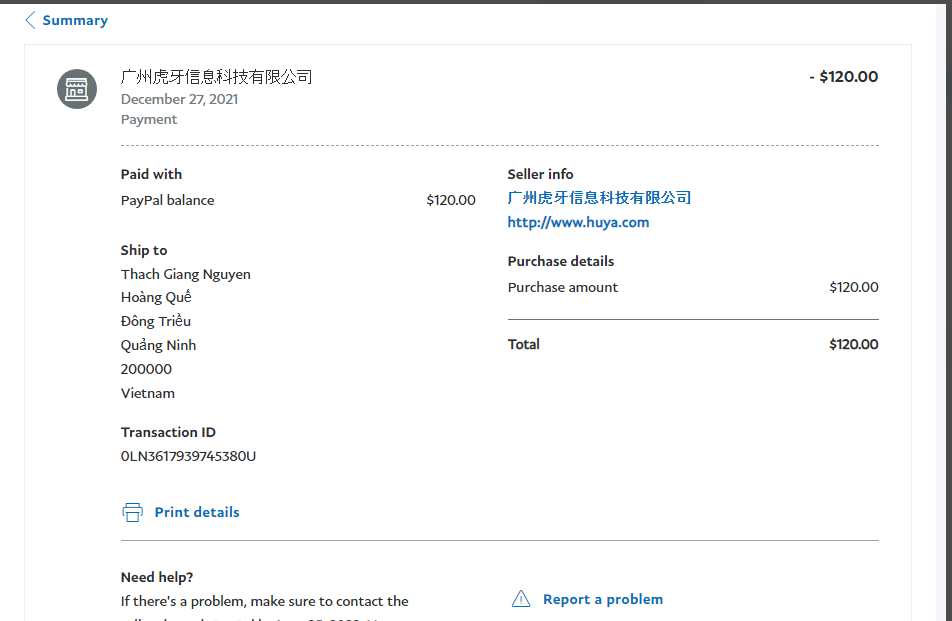Click the Need help? heading
Viewport: 952px width, 621px height.
click(x=157, y=577)
